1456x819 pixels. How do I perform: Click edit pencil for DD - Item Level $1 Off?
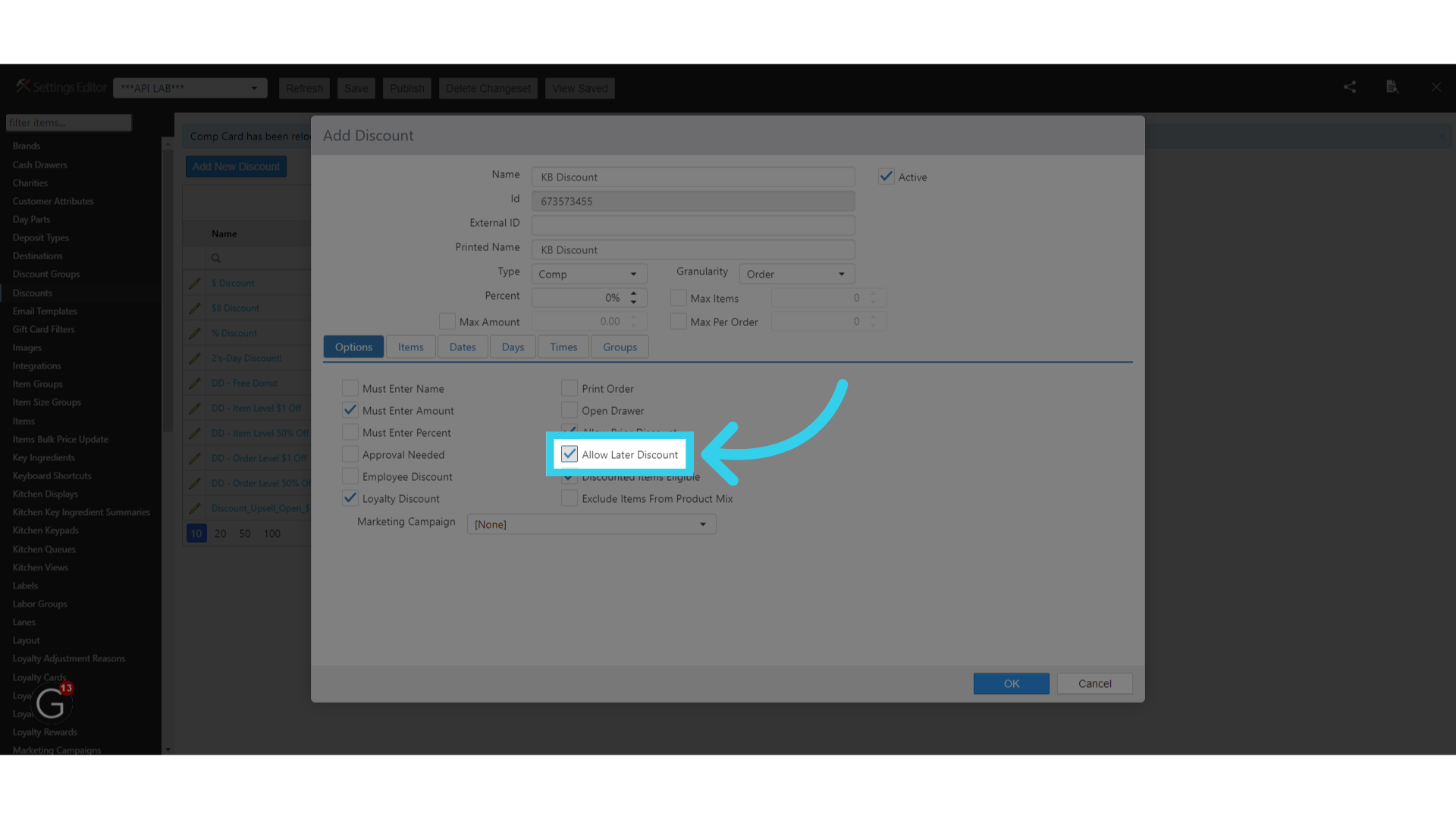195,408
